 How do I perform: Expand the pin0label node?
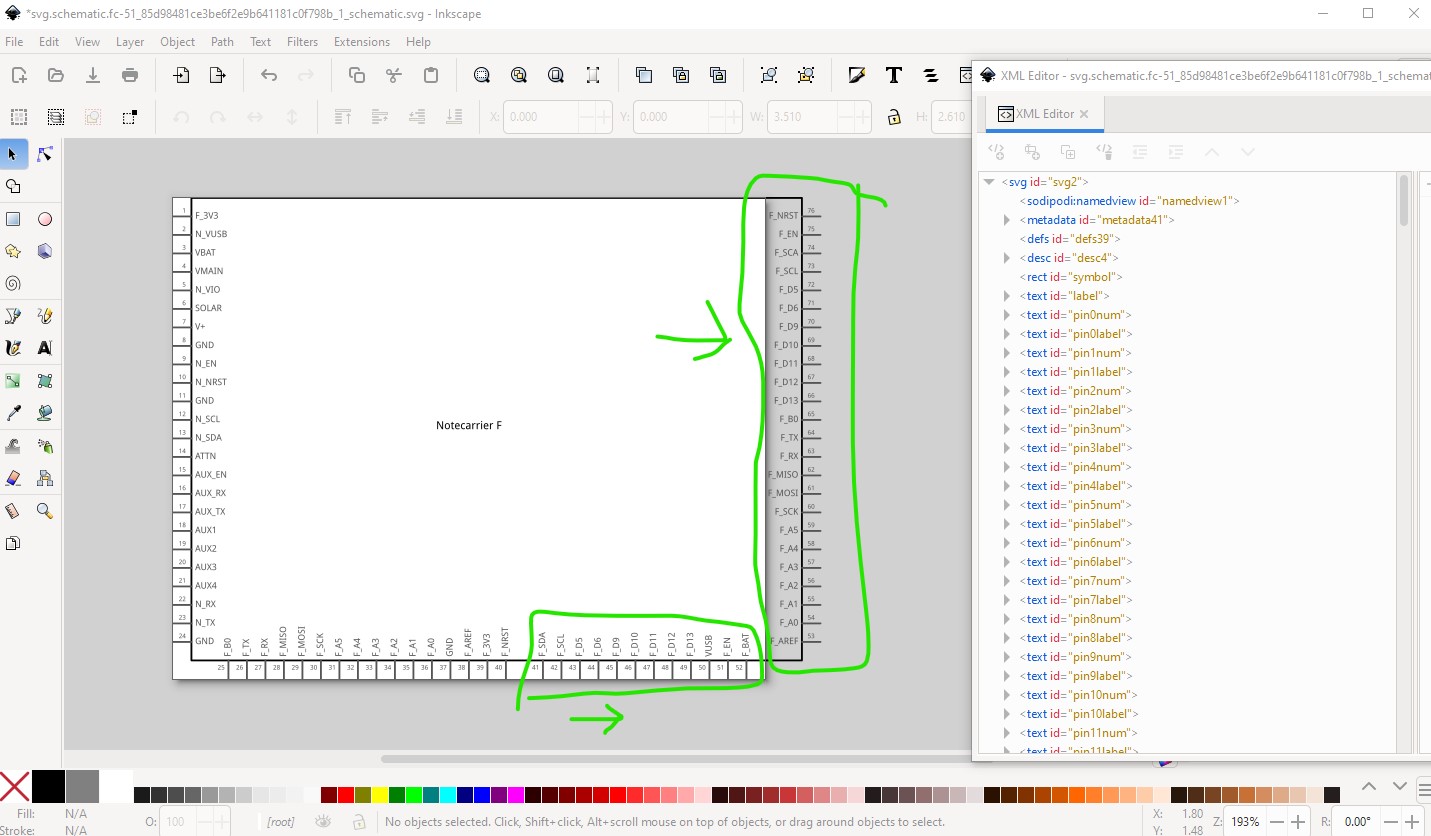point(1007,334)
